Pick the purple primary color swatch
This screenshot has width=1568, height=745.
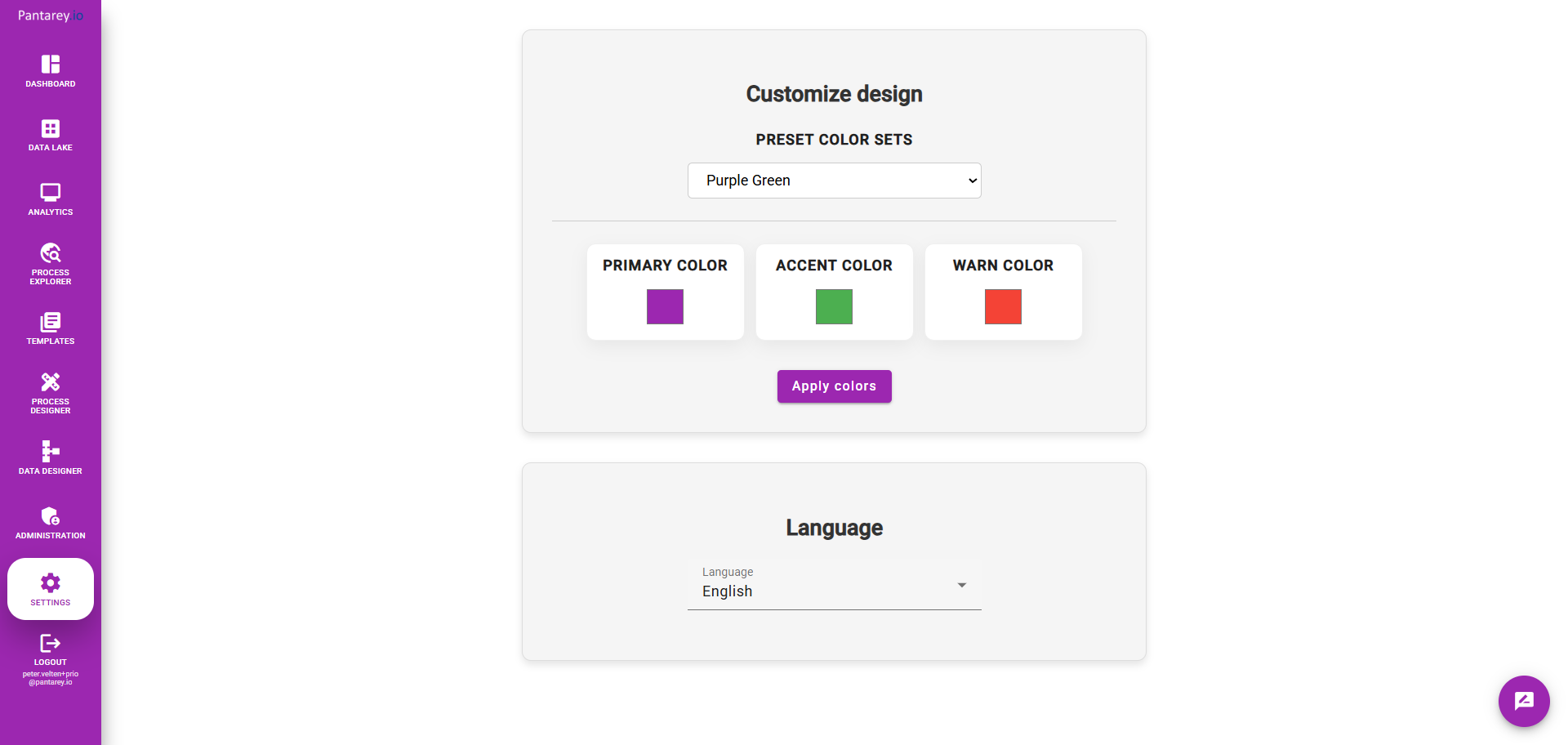pos(665,307)
